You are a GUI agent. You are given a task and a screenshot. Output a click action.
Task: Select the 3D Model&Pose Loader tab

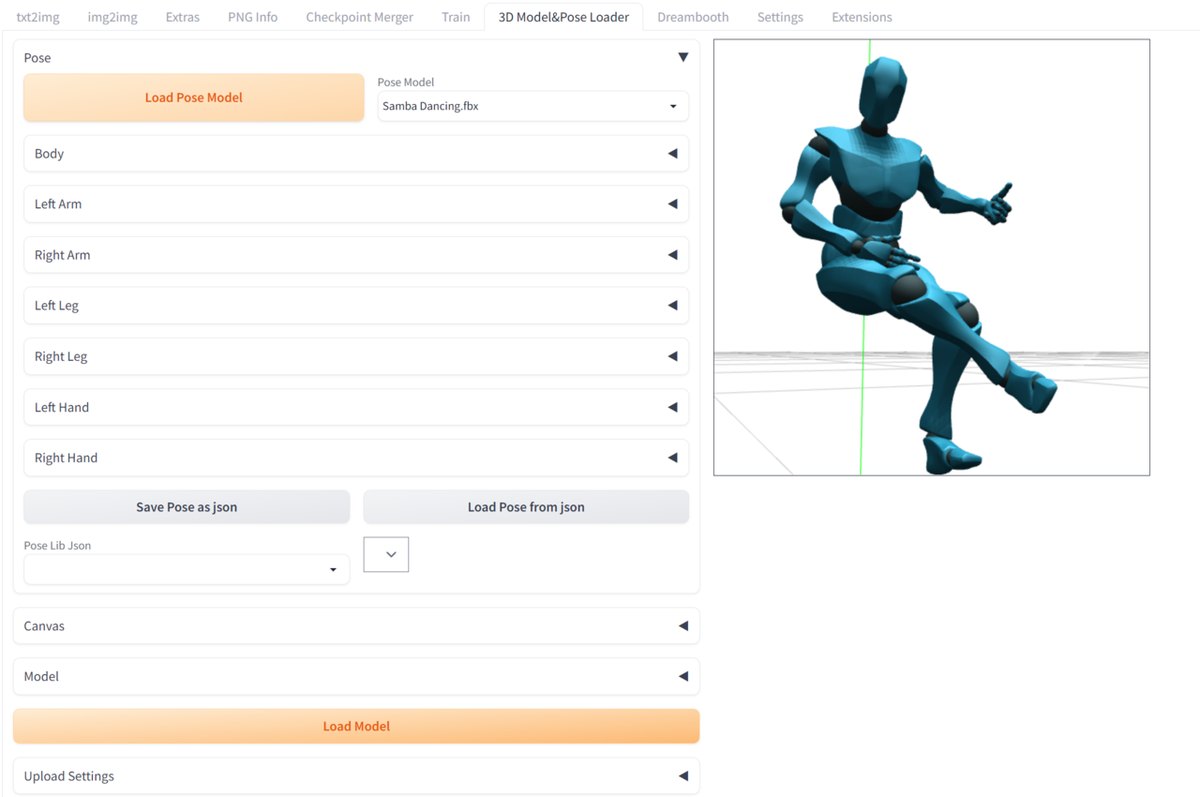click(x=563, y=17)
